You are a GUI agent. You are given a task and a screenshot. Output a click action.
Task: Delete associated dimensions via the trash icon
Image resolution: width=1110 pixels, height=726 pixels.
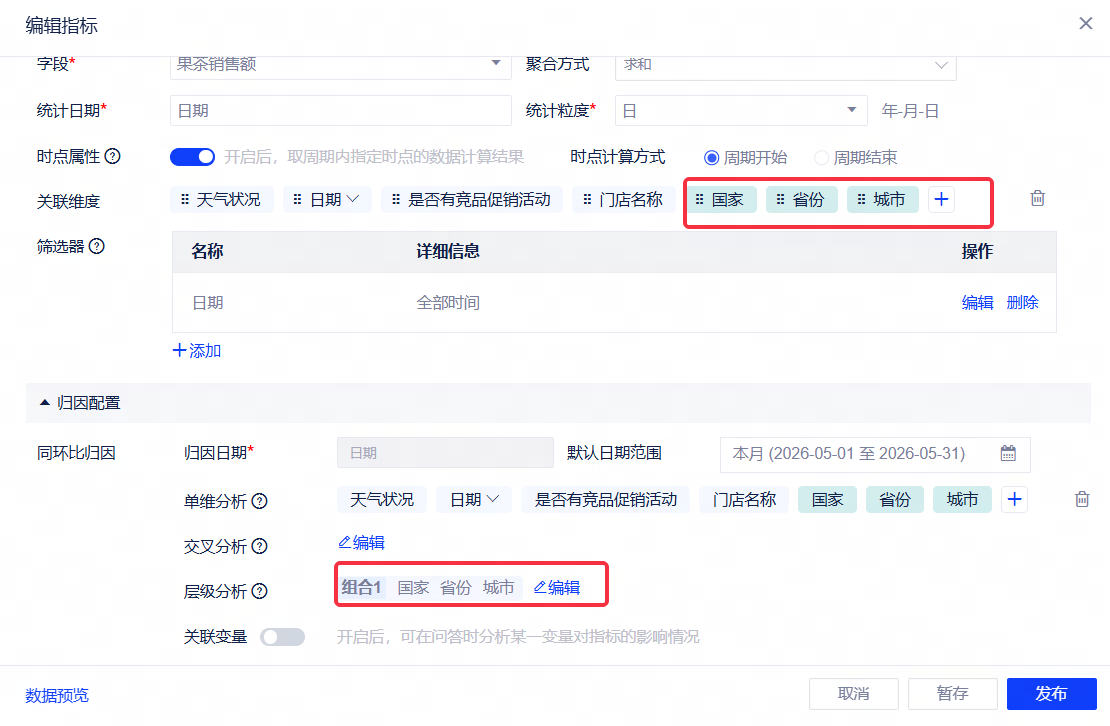click(1037, 198)
